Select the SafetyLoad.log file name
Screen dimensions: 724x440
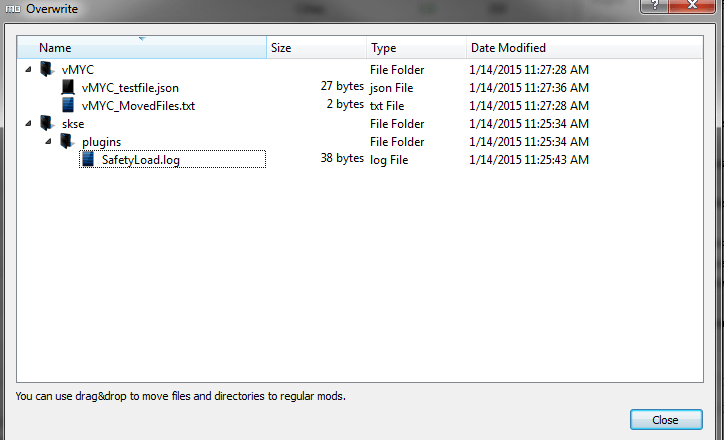pyautogui.click(x=141, y=160)
